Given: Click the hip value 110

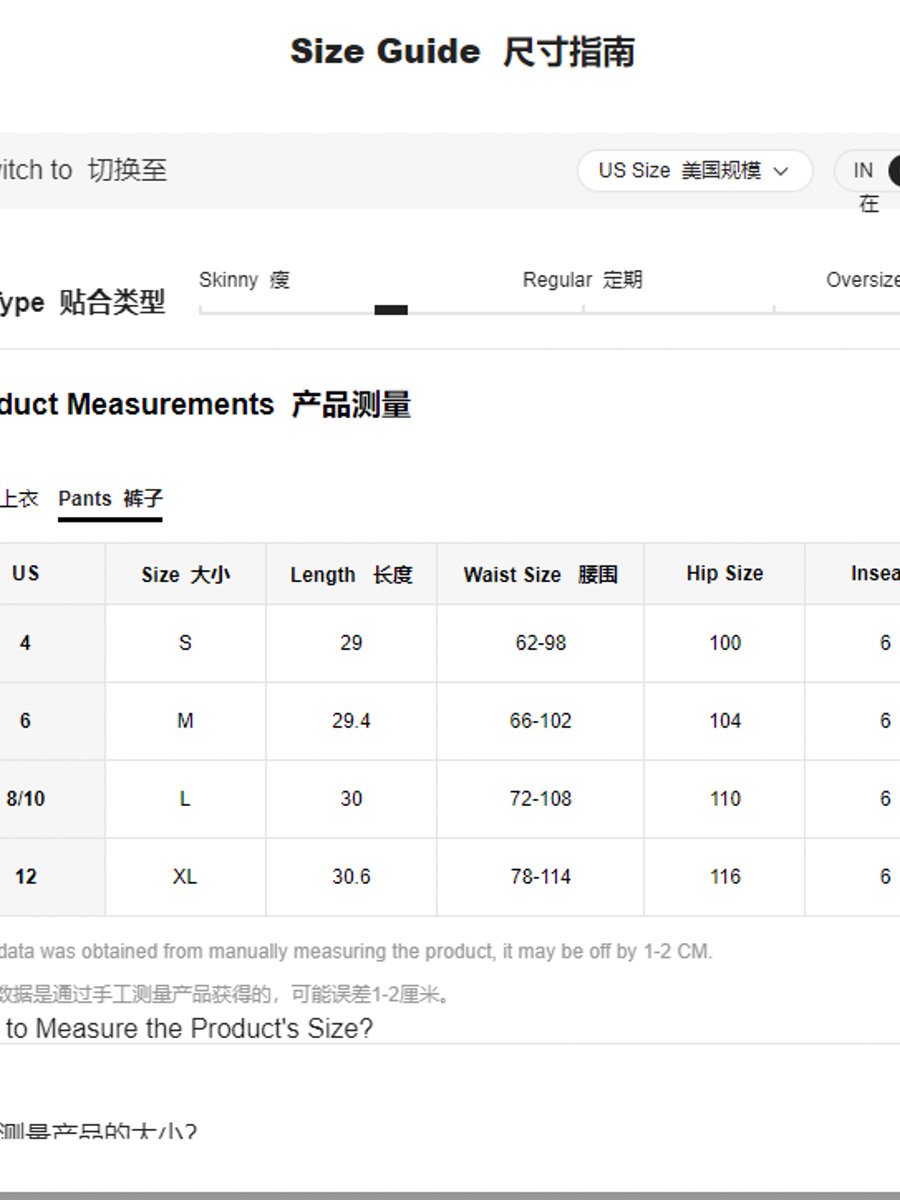Looking at the screenshot, I should tap(725, 799).
